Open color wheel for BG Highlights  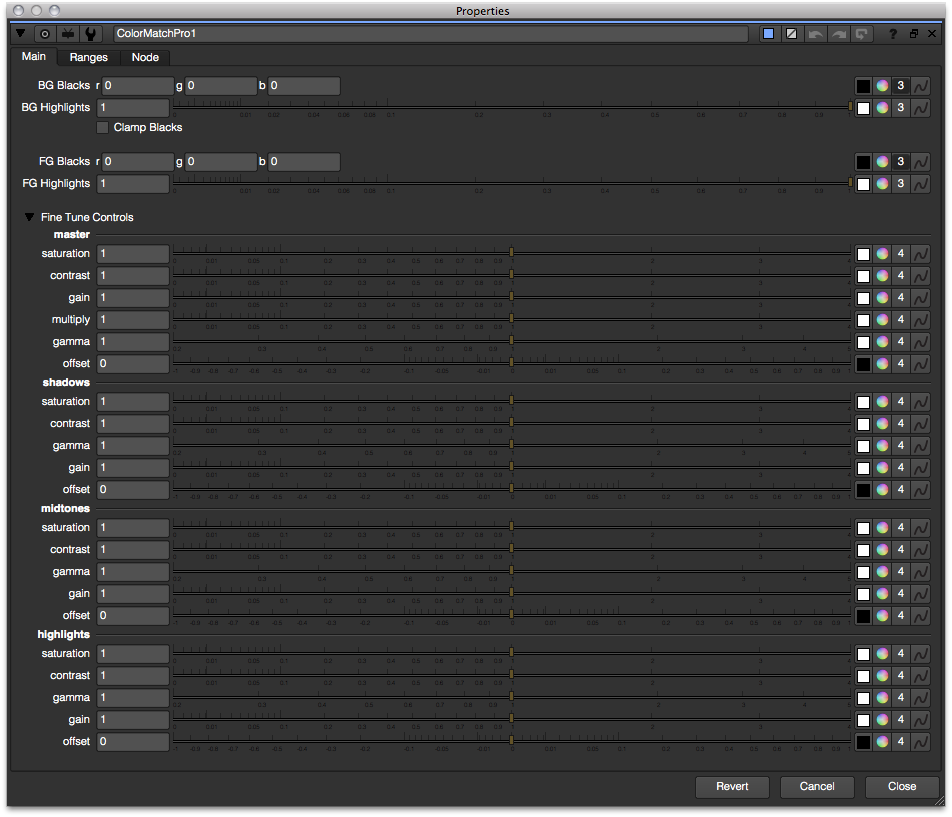(883, 107)
